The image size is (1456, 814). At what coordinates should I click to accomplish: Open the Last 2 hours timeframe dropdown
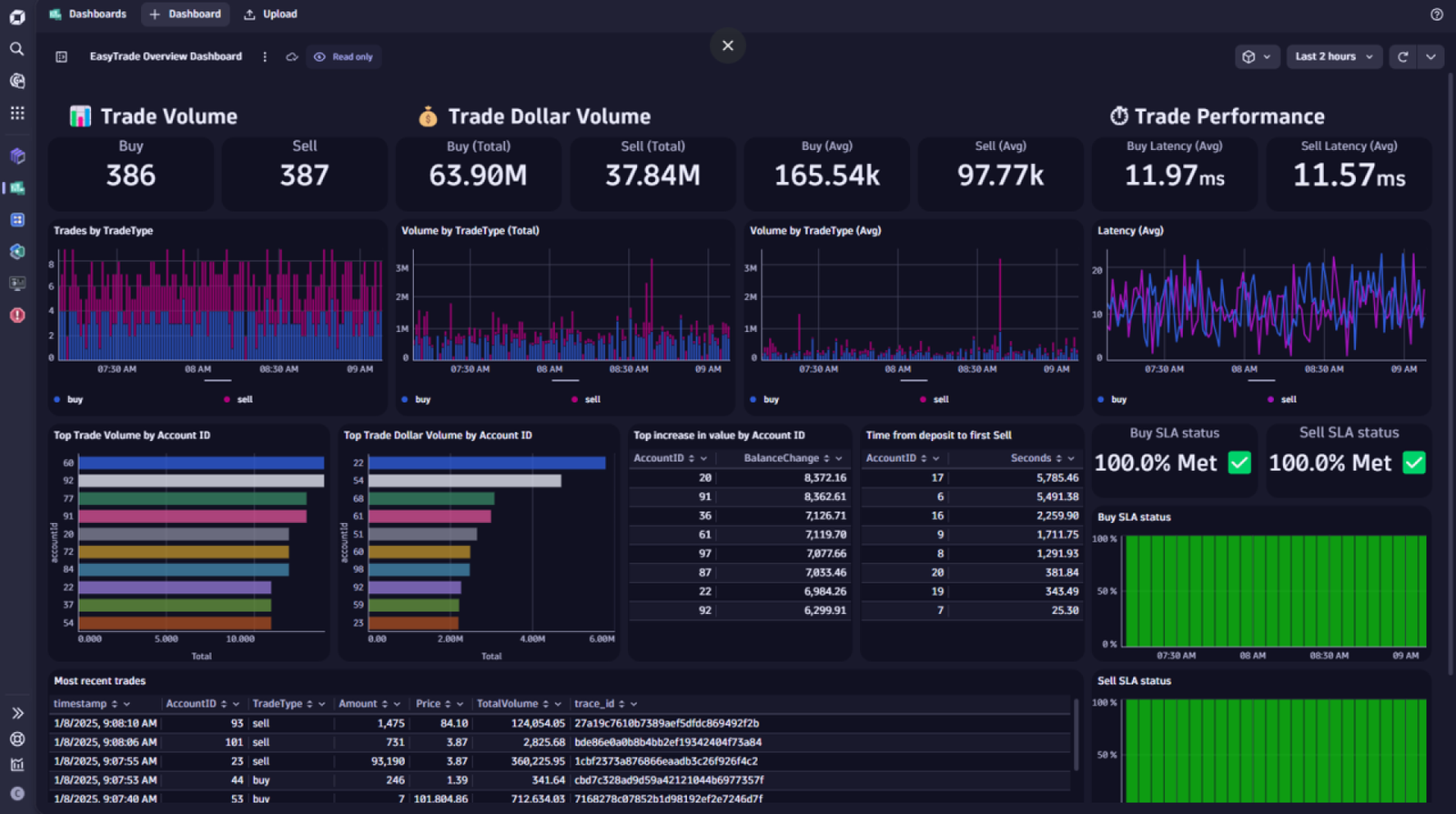click(x=1334, y=56)
